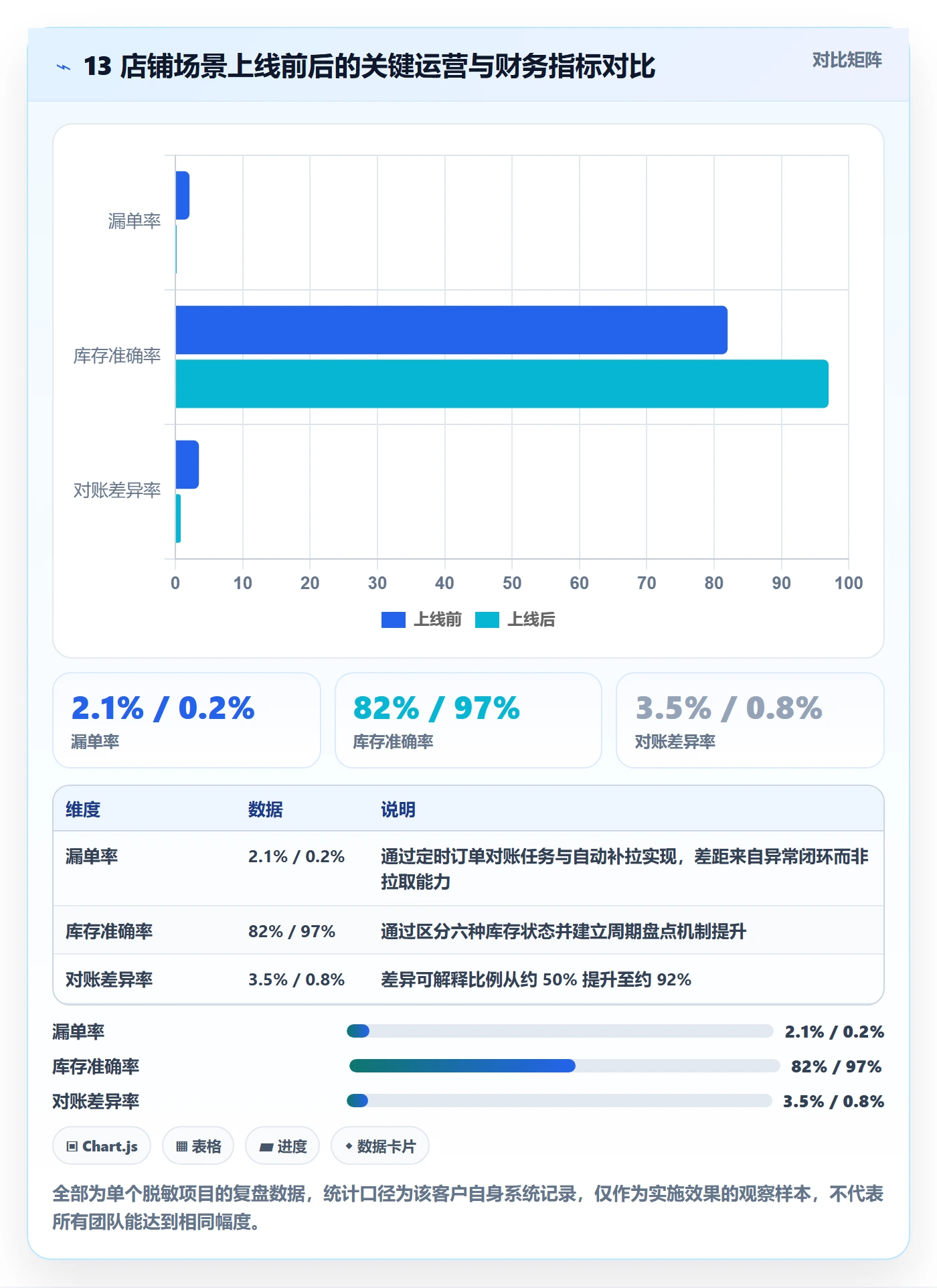Click the 进度 tag chip

(282, 1146)
